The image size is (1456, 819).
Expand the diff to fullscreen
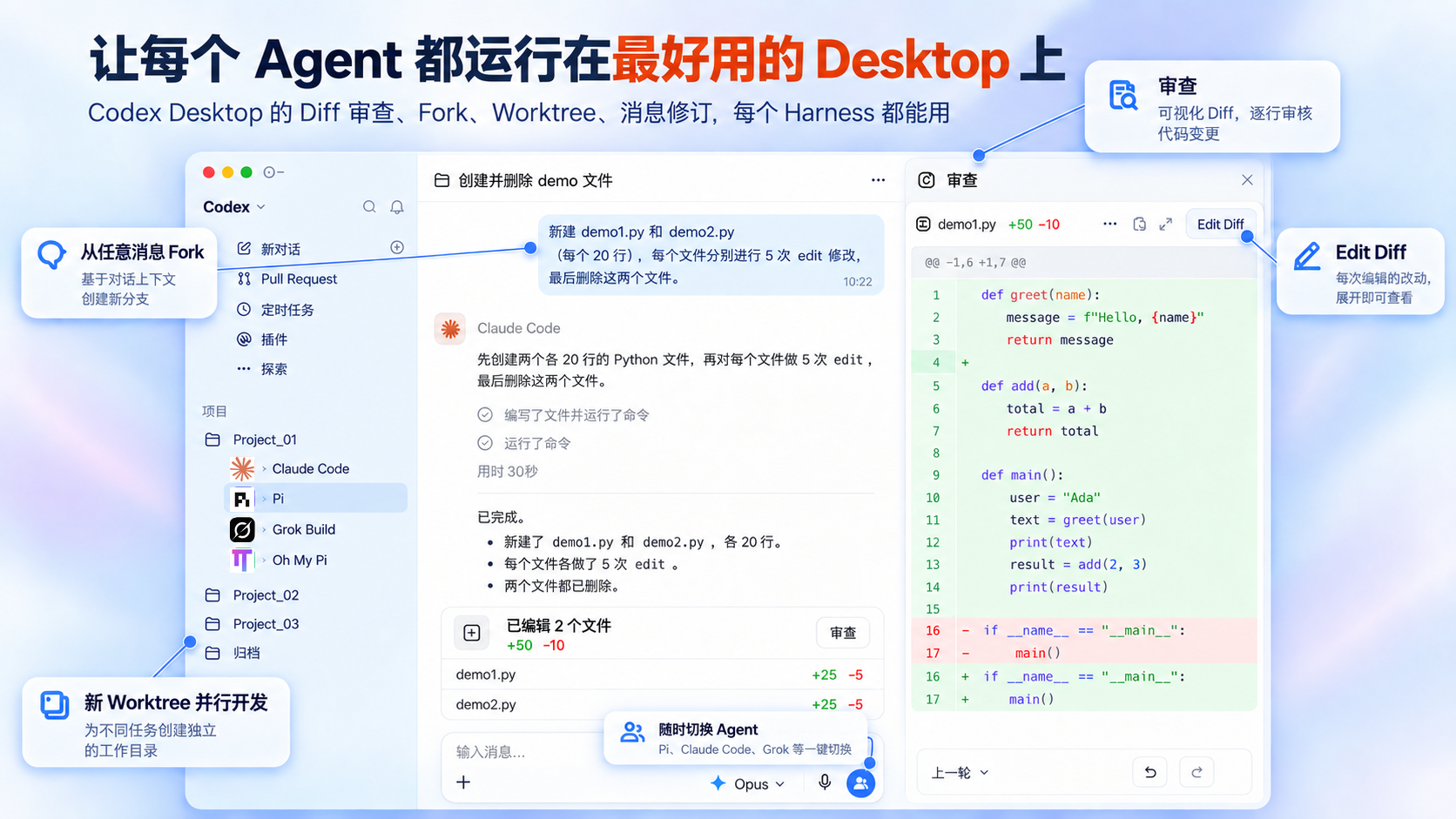[x=1166, y=225]
